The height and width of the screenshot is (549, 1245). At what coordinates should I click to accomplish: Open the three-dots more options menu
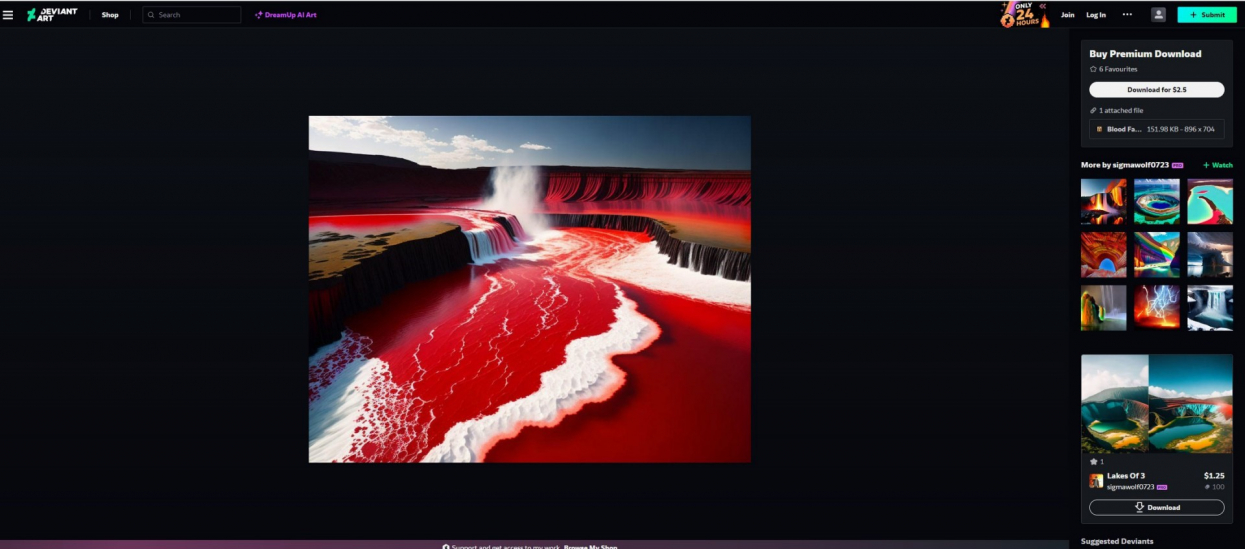coord(1127,15)
